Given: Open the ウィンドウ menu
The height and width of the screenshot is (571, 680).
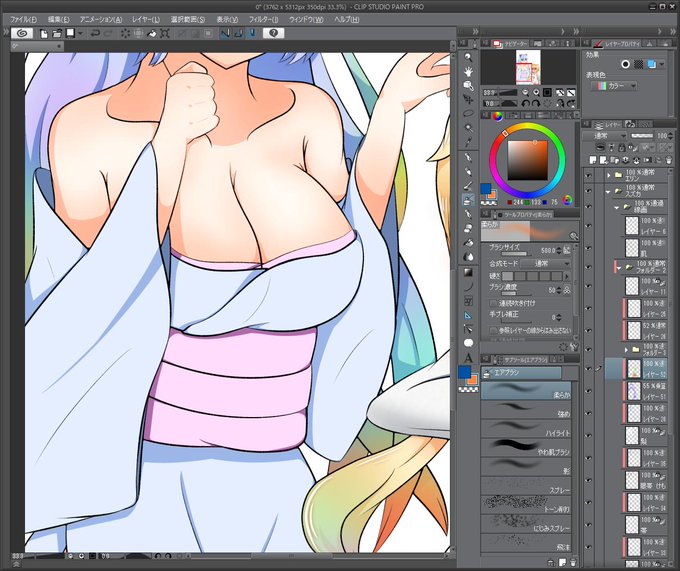Looking at the screenshot, I should point(306,20).
